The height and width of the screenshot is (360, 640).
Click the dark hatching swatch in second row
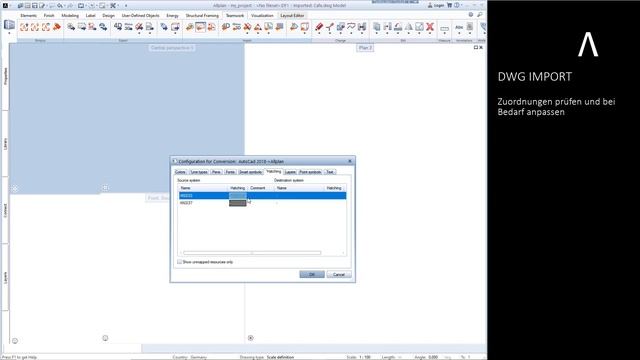pos(238,203)
